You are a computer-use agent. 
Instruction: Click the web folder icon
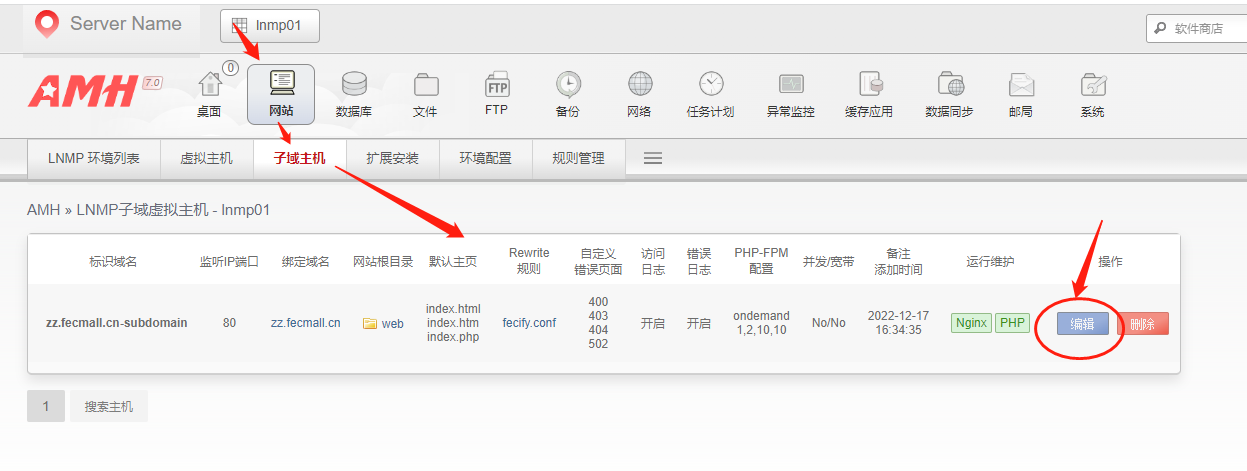coord(370,323)
